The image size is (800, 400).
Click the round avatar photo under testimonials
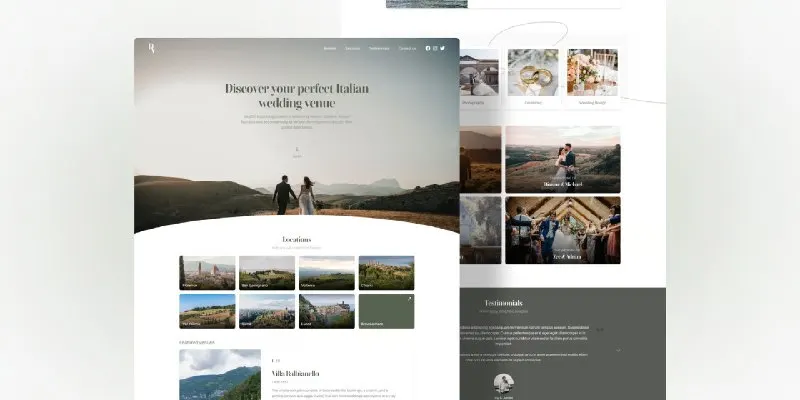click(x=504, y=384)
